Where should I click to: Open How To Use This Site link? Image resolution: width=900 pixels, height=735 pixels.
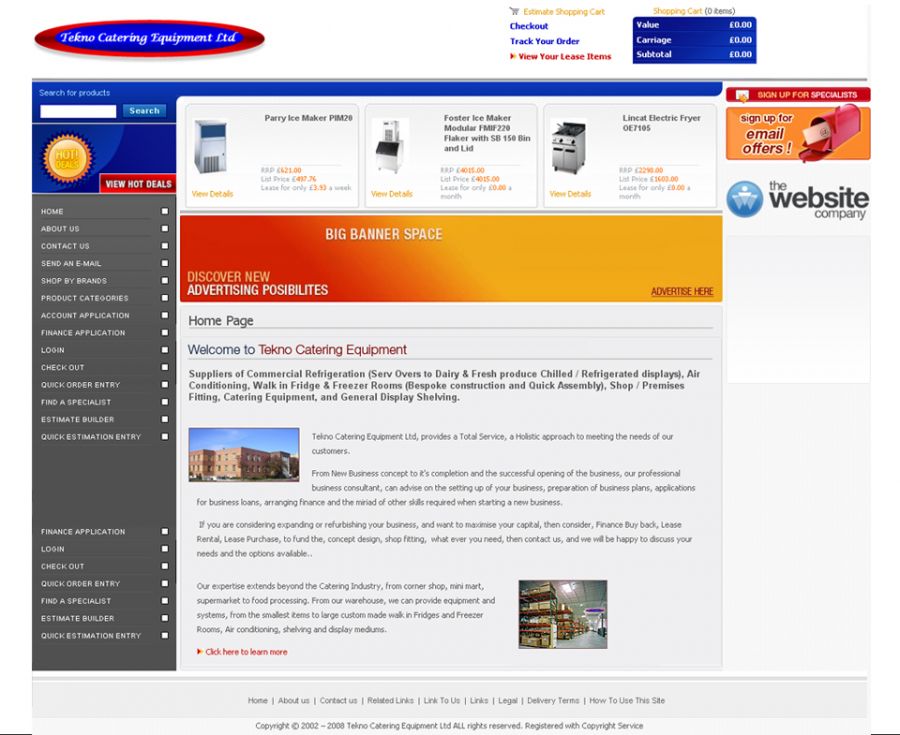tap(627, 701)
